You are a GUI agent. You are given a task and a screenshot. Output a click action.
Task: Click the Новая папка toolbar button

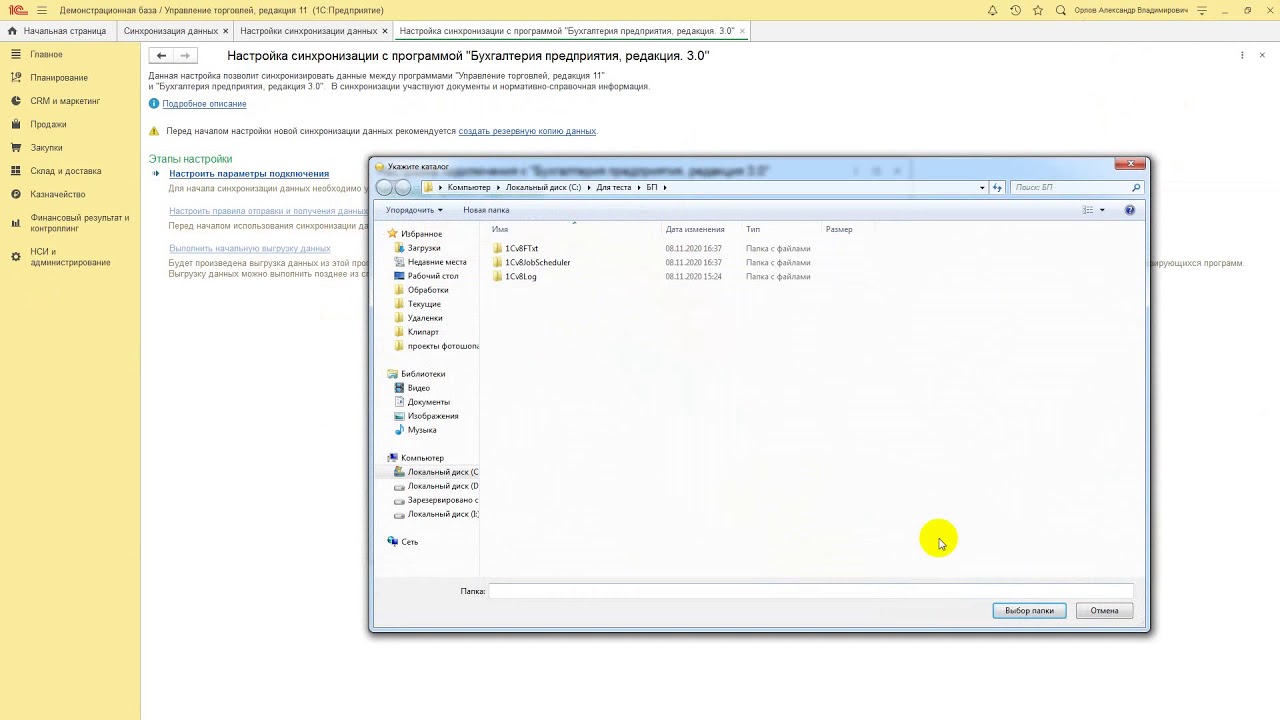(486, 210)
